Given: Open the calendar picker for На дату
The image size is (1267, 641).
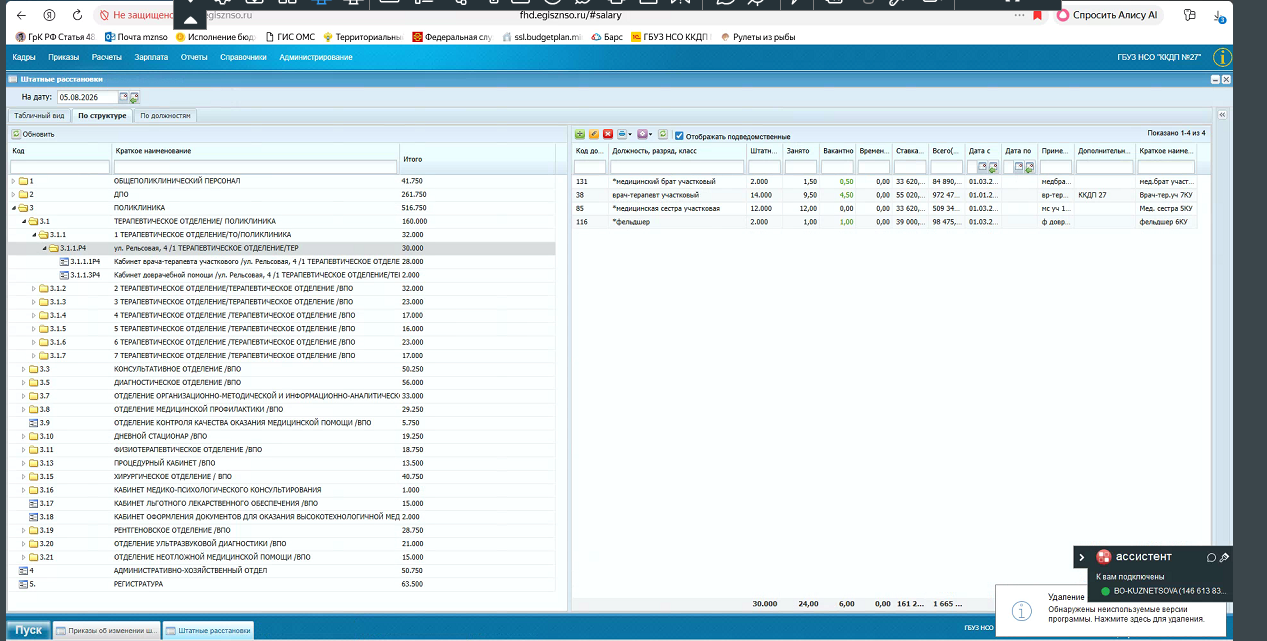Looking at the screenshot, I should click(x=124, y=97).
